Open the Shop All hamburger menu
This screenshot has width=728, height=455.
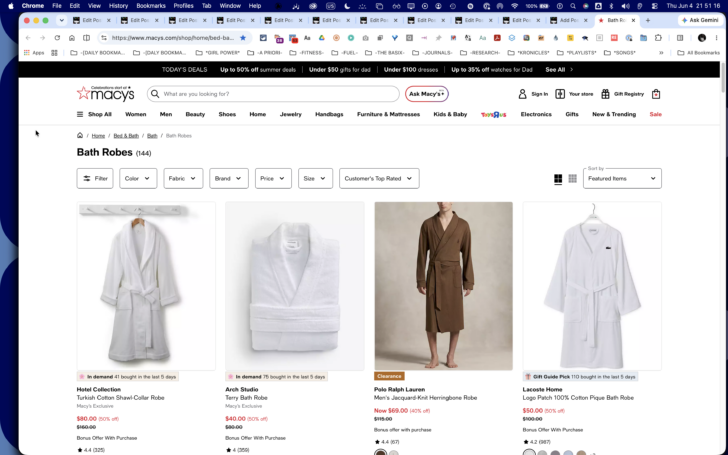pos(80,114)
